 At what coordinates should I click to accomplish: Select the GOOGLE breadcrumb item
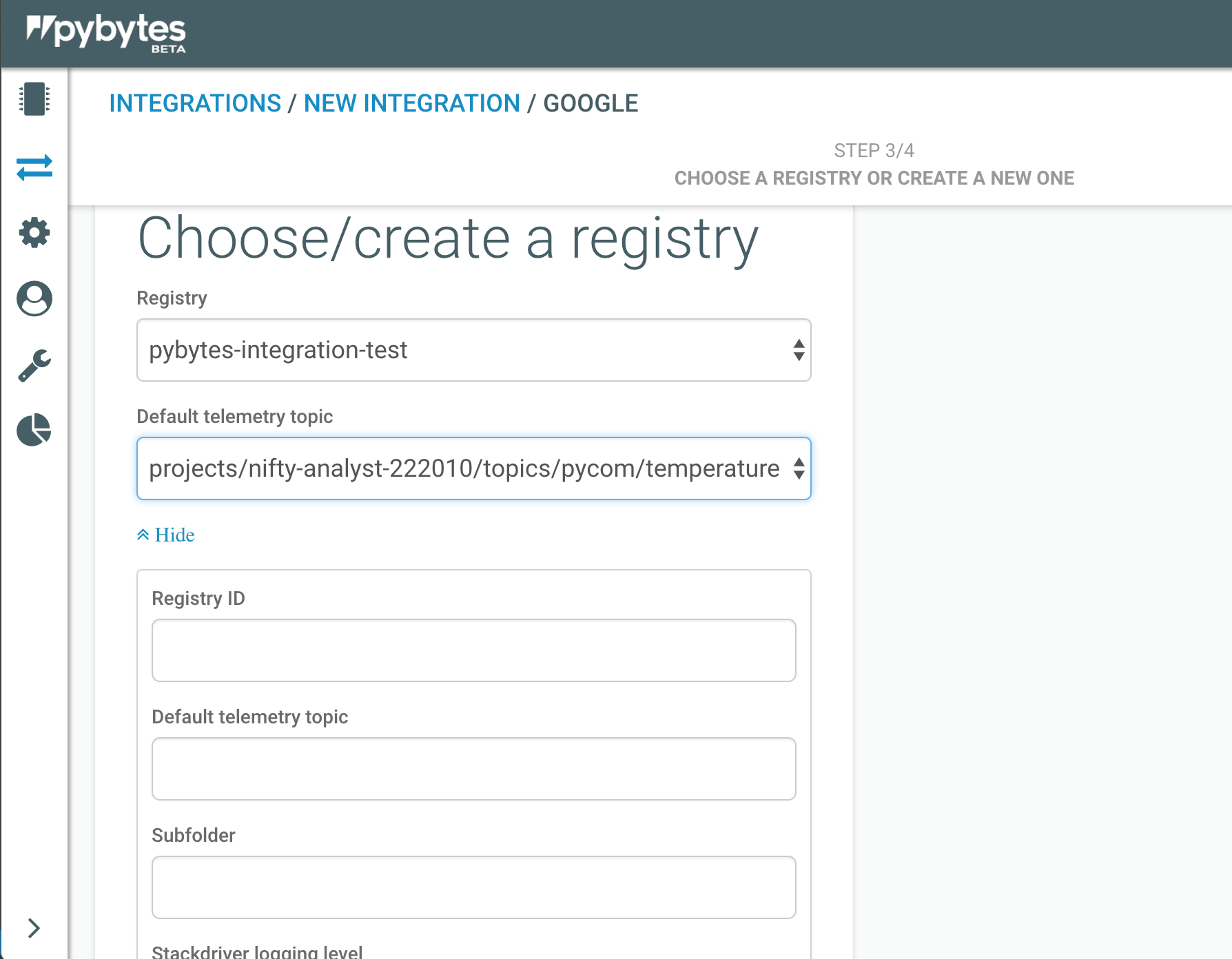(591, 103)
